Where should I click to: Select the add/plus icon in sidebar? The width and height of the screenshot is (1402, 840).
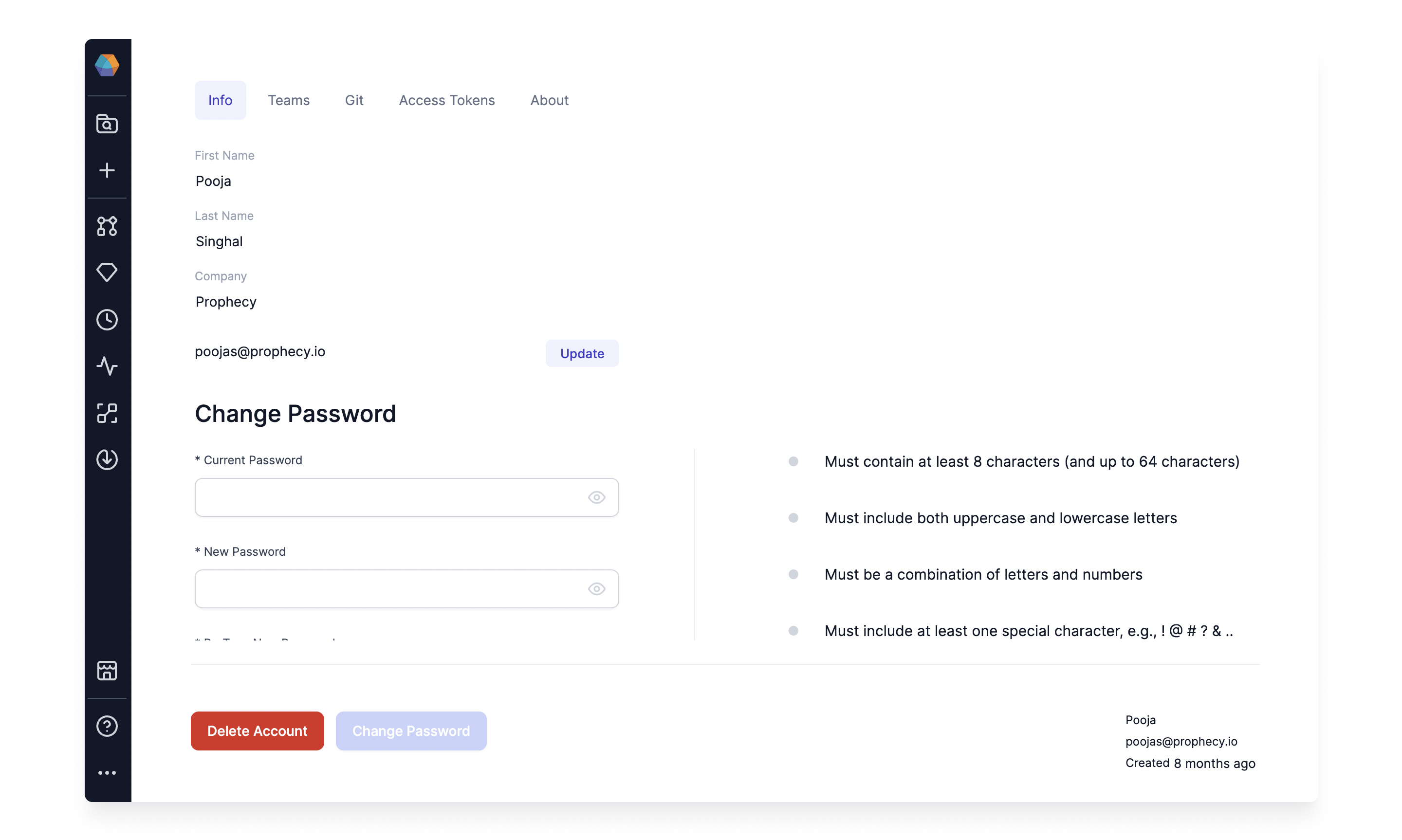tap(107, 171)
